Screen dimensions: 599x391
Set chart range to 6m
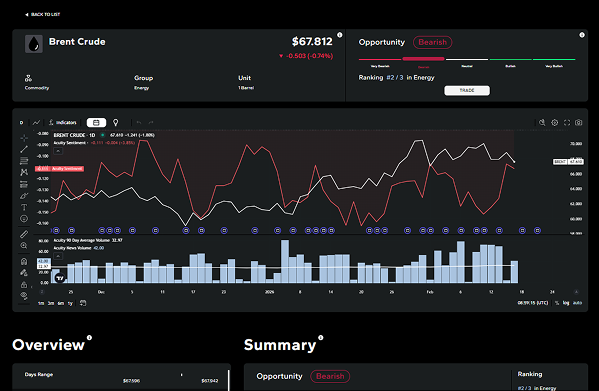pos(61,303)
